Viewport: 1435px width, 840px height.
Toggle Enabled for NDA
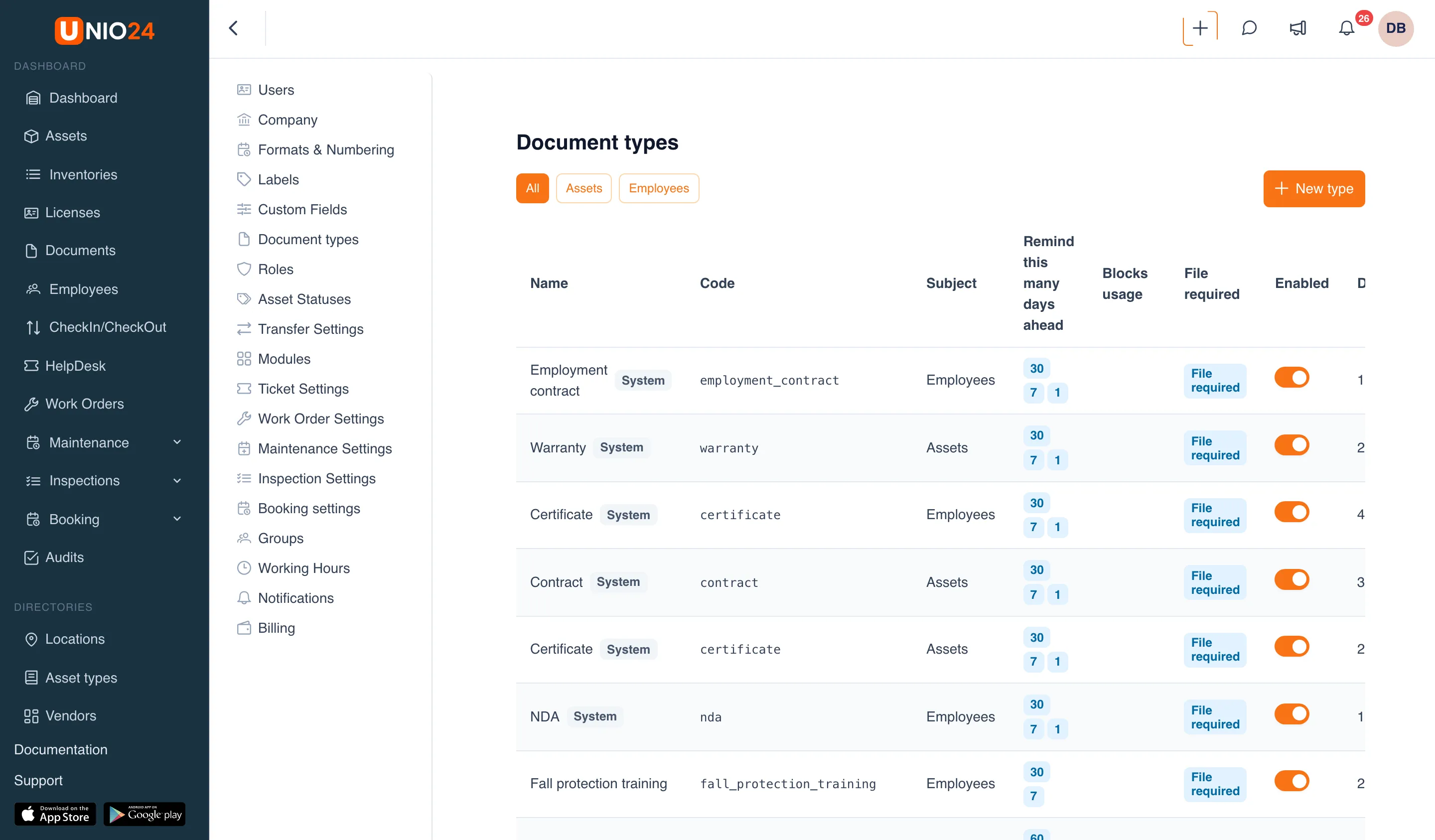[x=1291, y=713]
